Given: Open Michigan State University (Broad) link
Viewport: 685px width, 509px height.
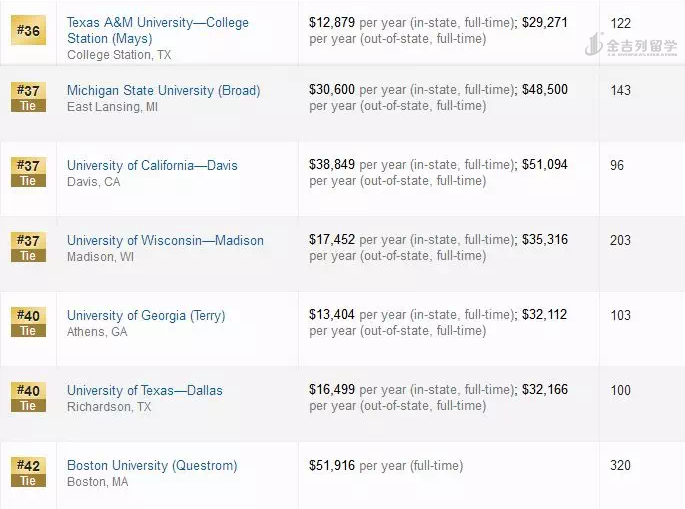Looking at the screenshot, I should 163,90.
